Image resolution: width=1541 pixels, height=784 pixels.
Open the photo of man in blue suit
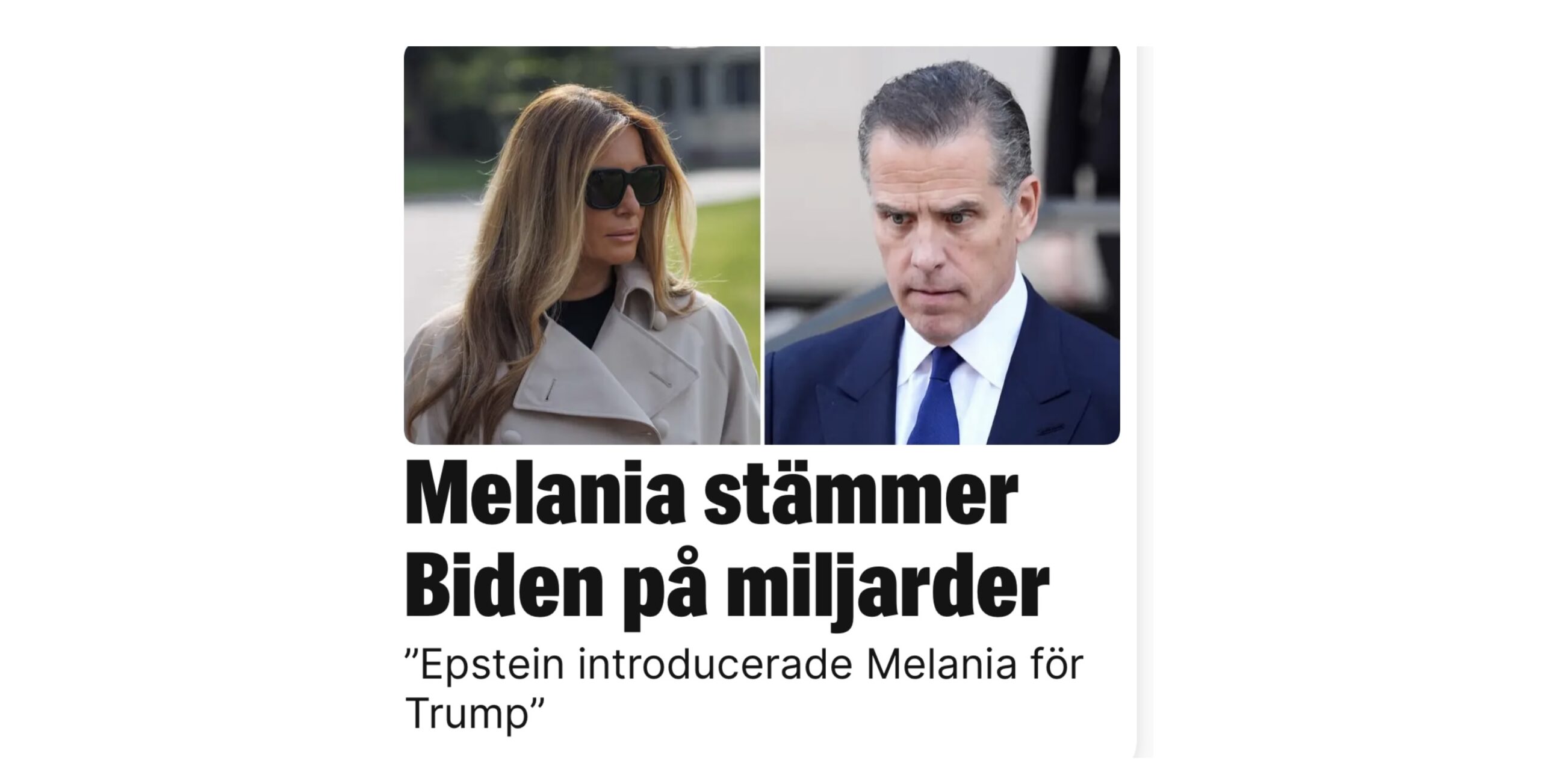pyautogui.click(x=942, y=245)
